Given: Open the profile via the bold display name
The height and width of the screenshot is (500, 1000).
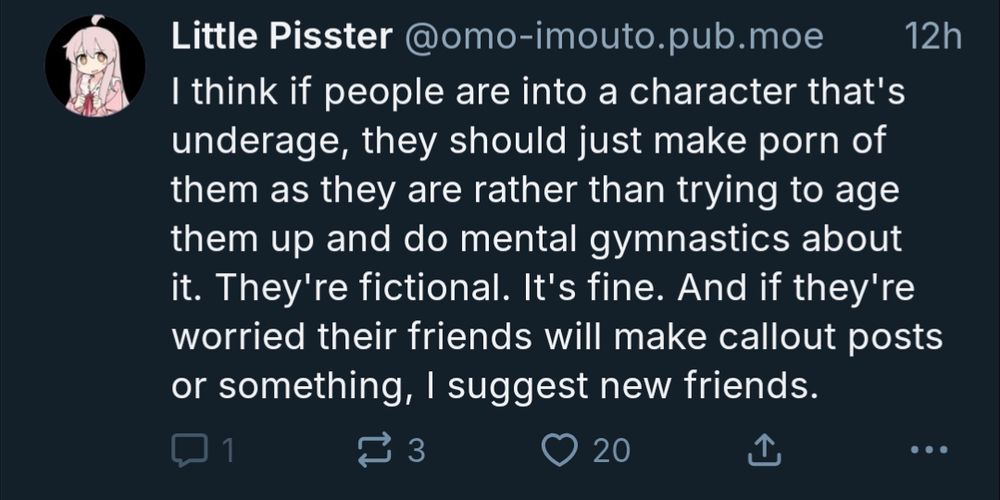Looking at the screenshot, I should click(x=282, y=37).
